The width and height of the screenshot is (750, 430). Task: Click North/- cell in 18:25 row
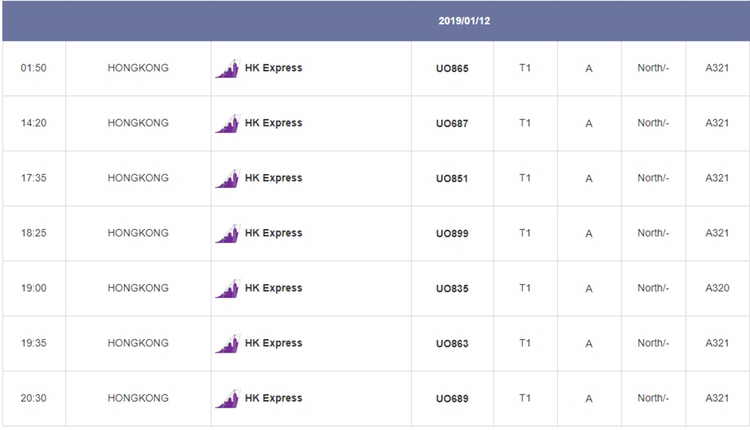(653, 233)
